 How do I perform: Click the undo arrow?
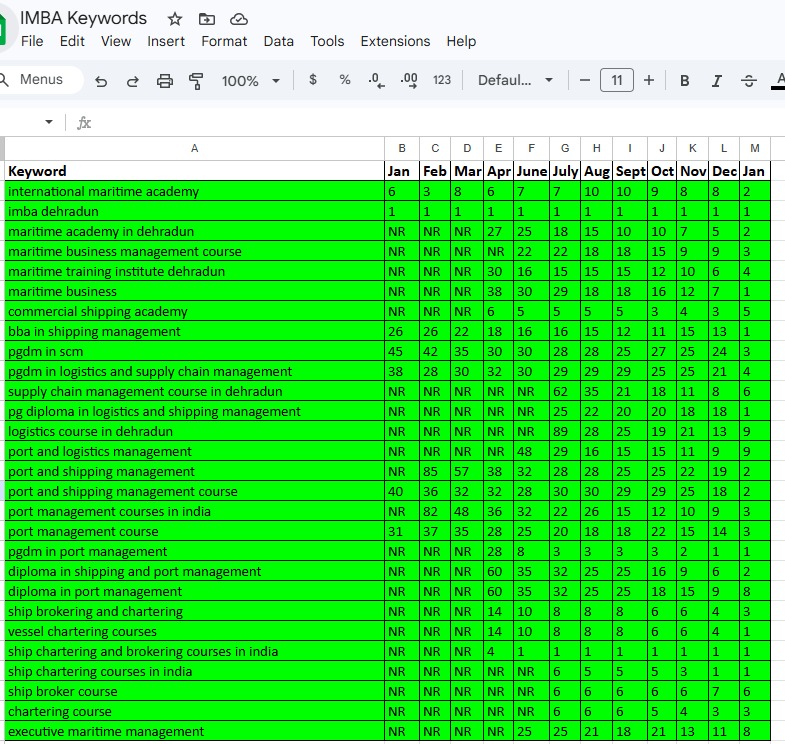101,81
